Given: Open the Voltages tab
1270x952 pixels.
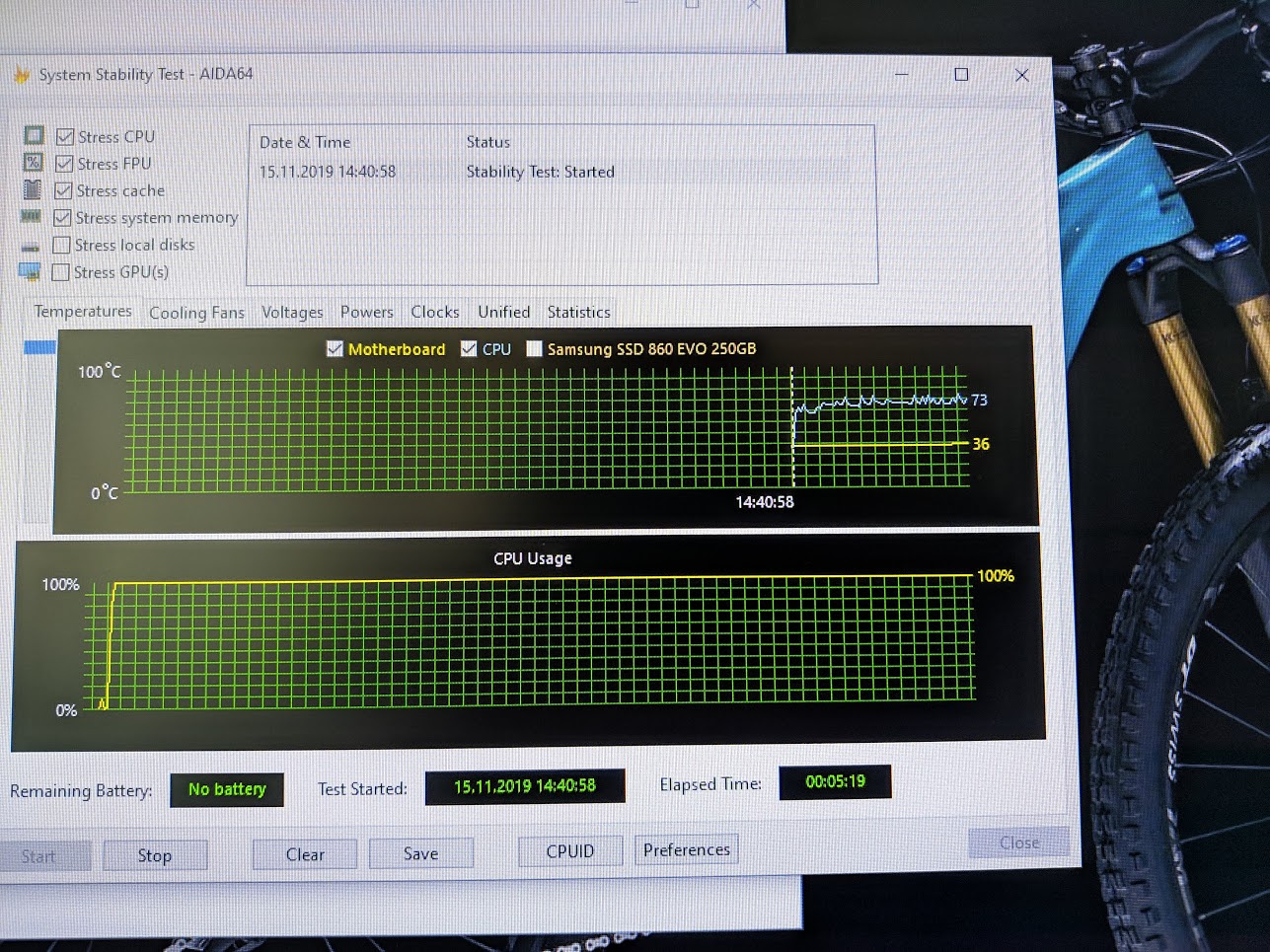Looking at the screenshot, I should click(292, 313).
